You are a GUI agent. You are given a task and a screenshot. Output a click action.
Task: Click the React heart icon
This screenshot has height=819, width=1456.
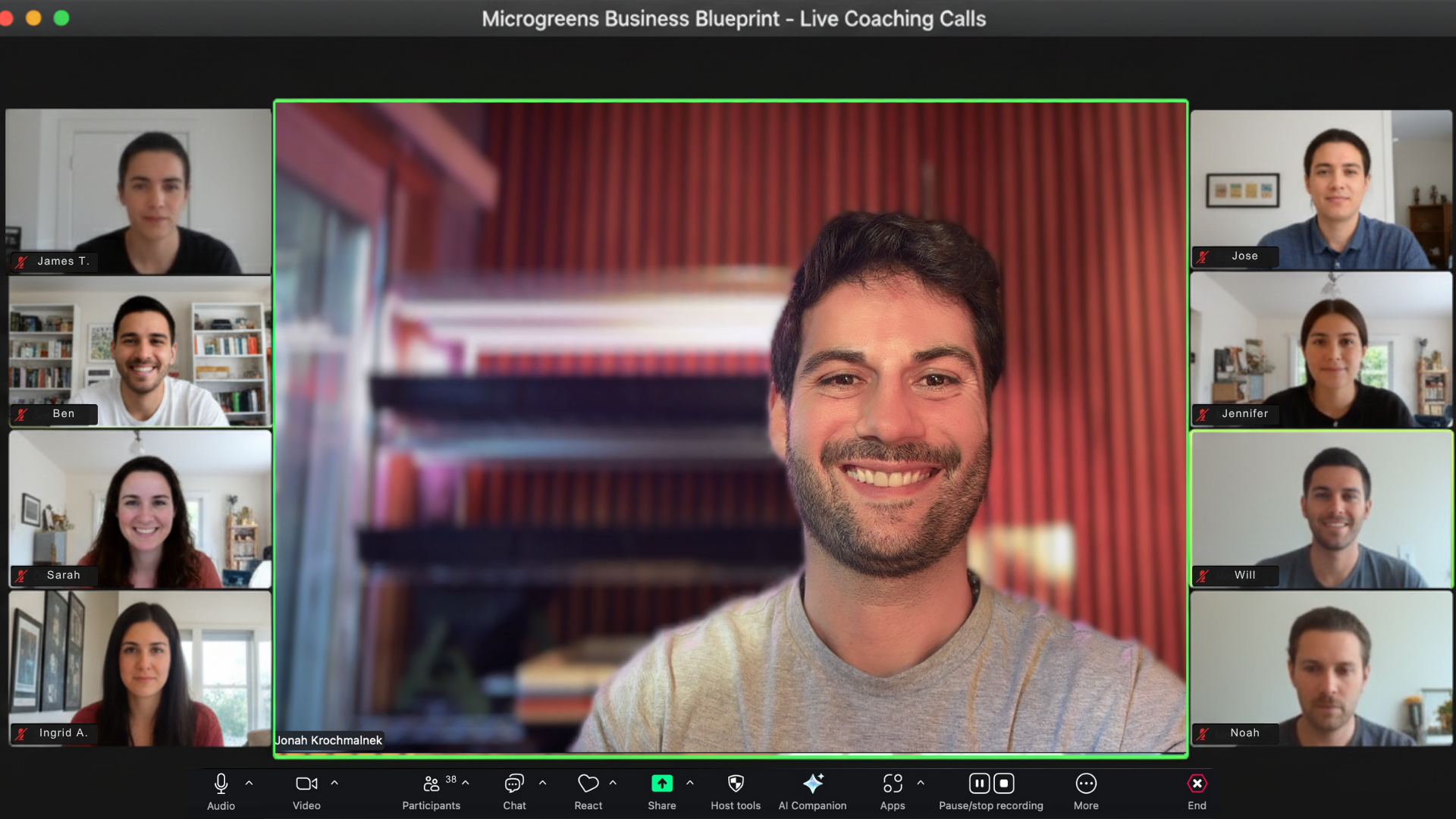[588, 783]
